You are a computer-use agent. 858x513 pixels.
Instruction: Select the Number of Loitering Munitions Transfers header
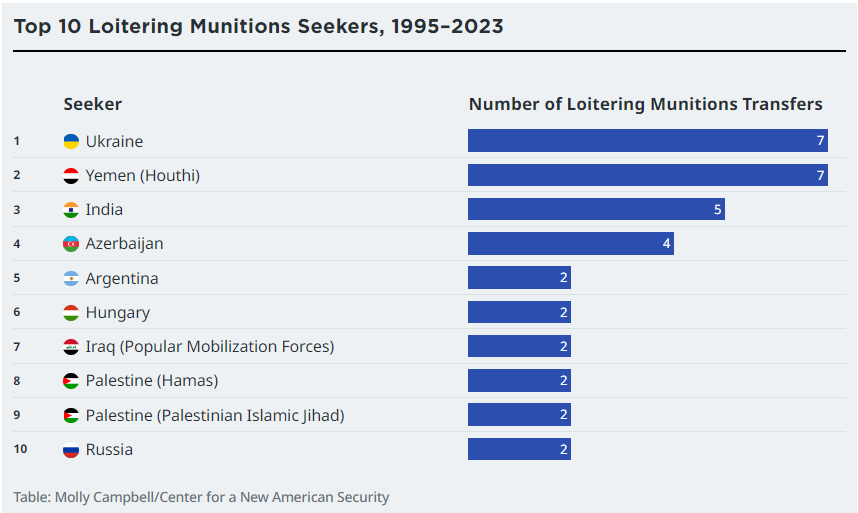[646, 104]
